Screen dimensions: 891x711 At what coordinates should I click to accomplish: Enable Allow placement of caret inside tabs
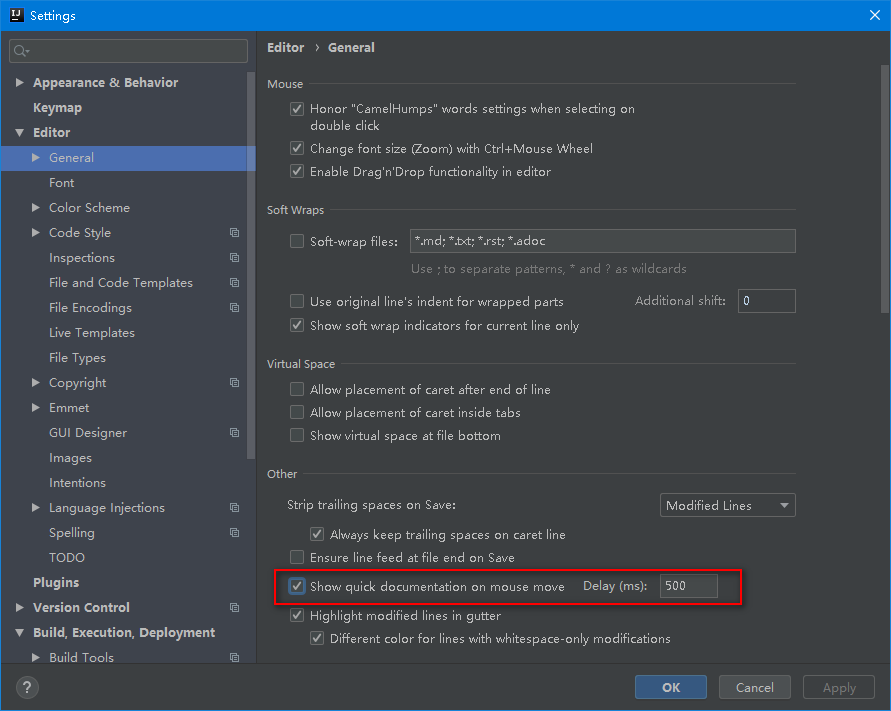tap(297, 412)
